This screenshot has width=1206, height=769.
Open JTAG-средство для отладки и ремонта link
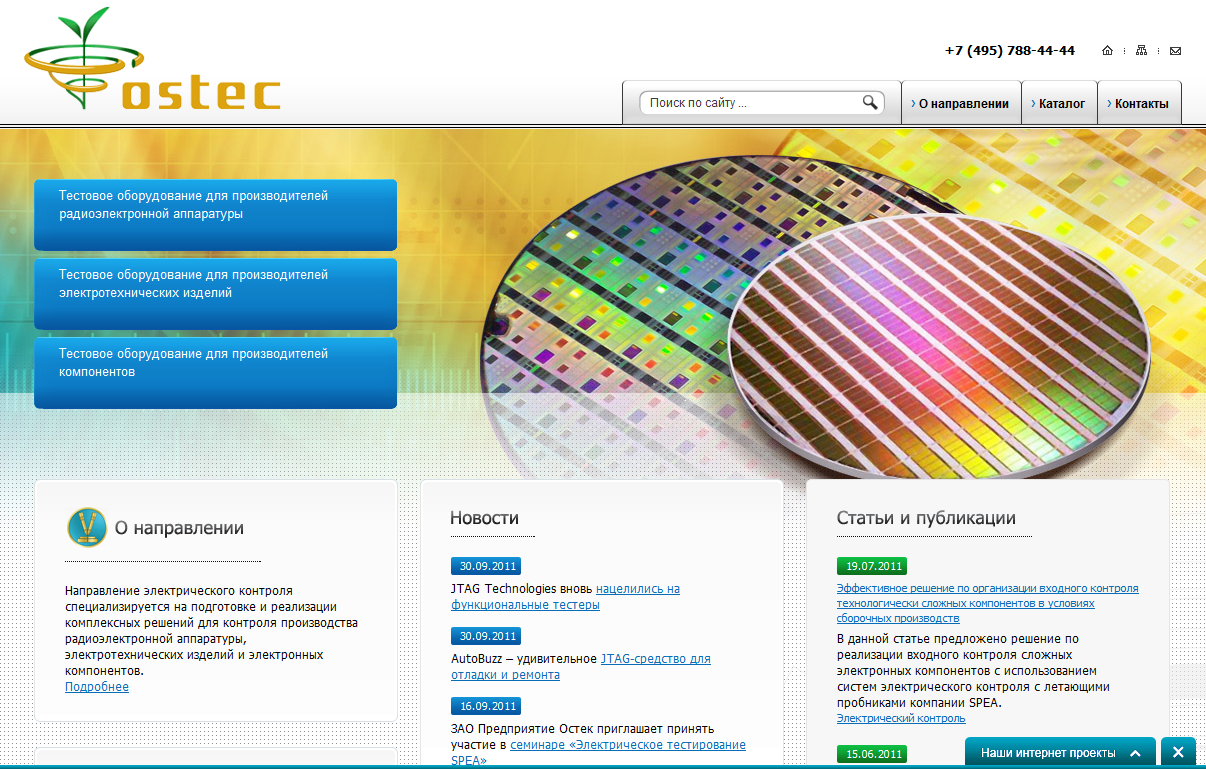click(581, 667)
